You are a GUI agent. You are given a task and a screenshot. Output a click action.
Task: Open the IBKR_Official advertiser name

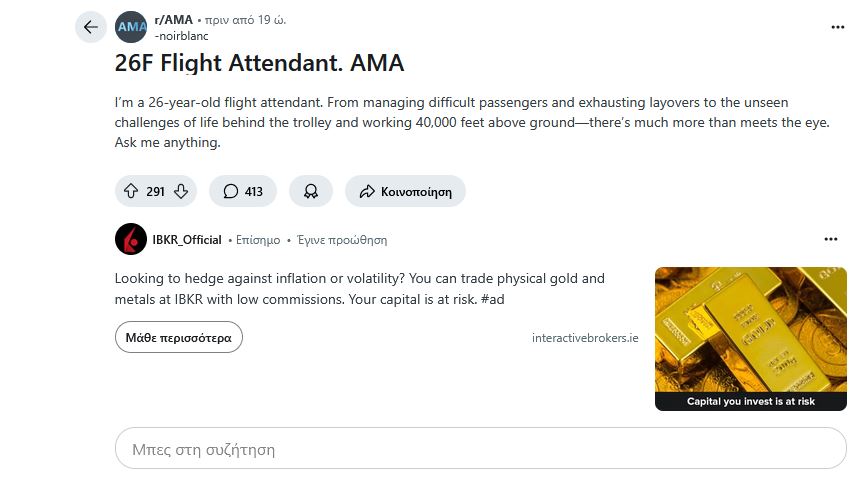(187, 240)
